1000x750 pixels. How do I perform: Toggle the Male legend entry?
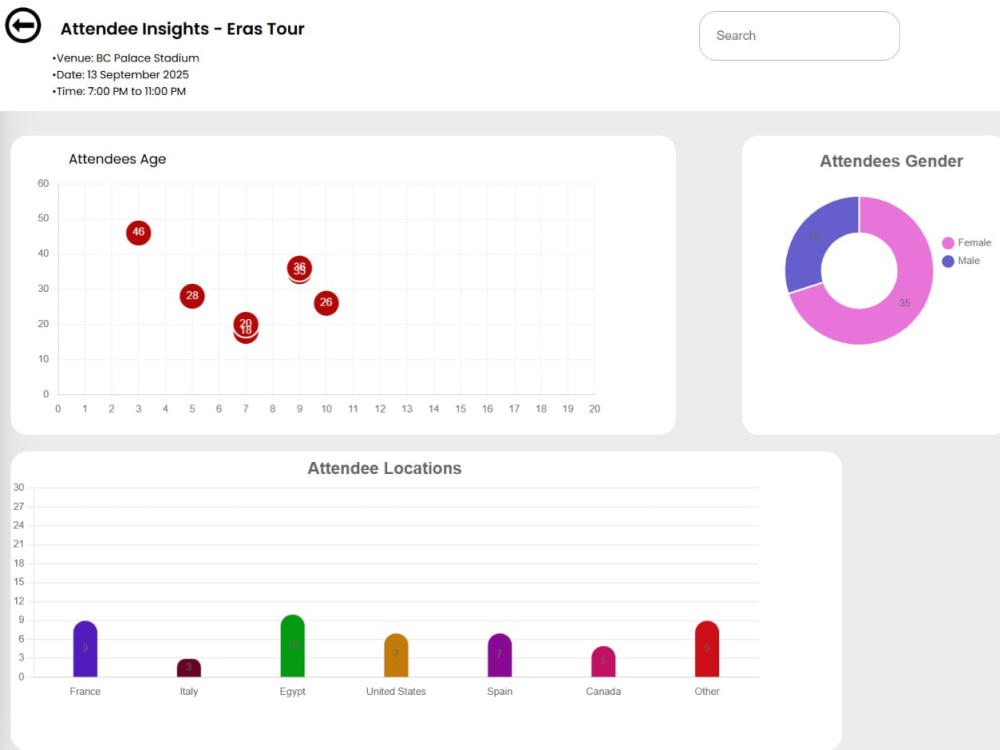pos(960,260)
